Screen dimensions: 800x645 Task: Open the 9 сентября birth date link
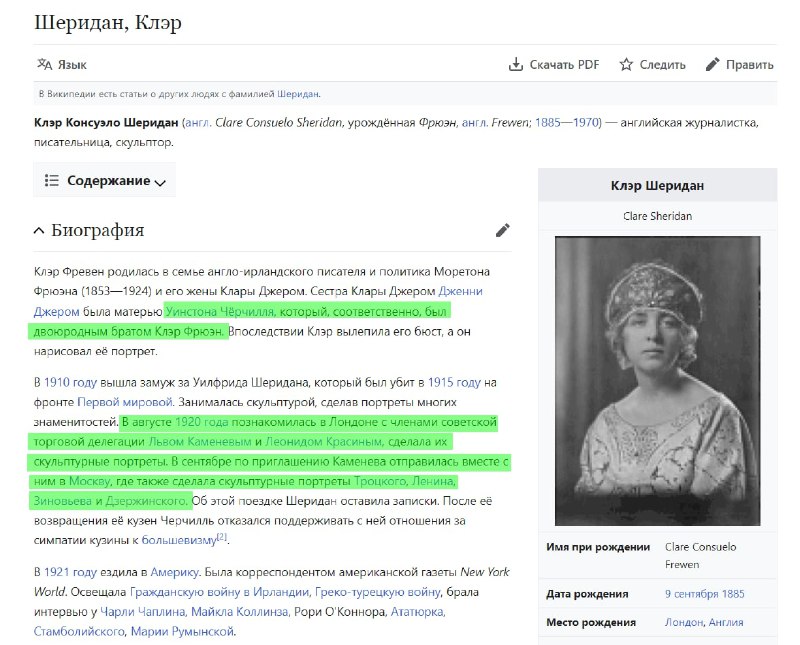pos(691,593)
